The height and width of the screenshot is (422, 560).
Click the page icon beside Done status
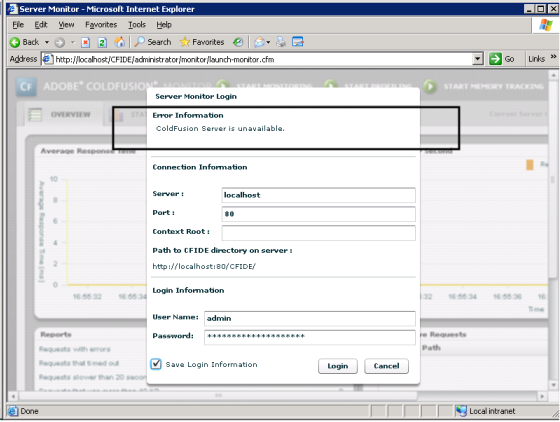pos(13,411)
